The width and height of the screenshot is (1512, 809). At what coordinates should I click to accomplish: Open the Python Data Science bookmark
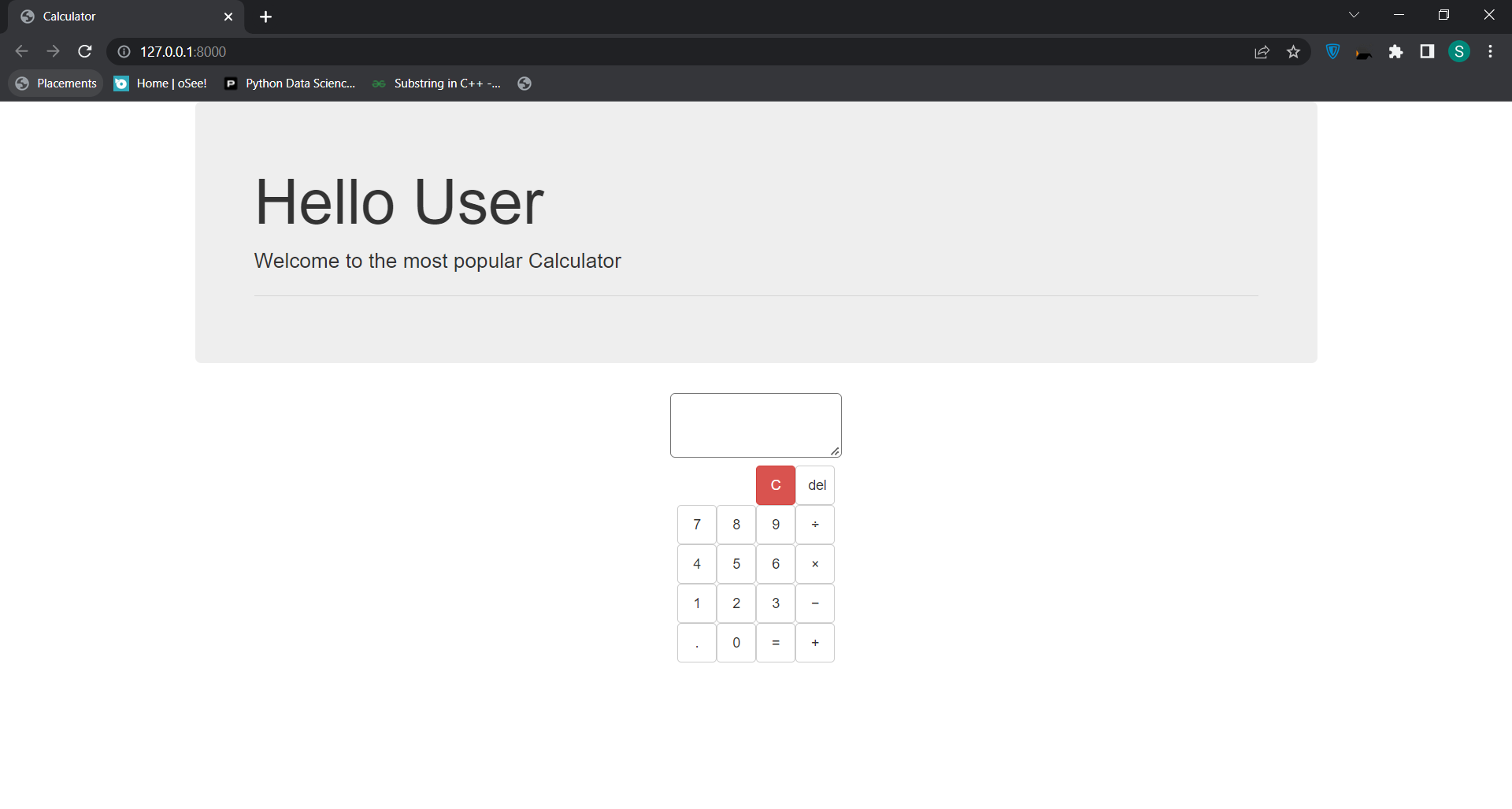[x=289, y=83]
